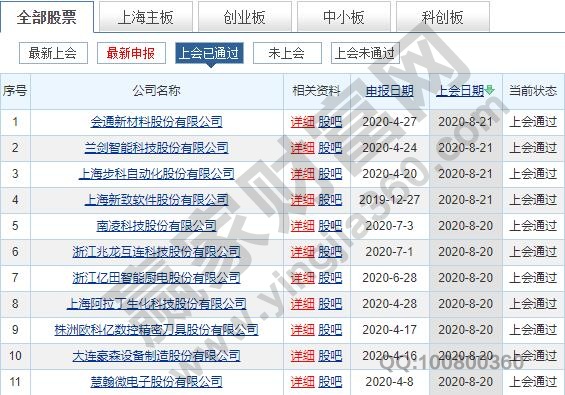Click the 相关资料 column header
This screenshot has height=395, width=565.
(316, 91)
